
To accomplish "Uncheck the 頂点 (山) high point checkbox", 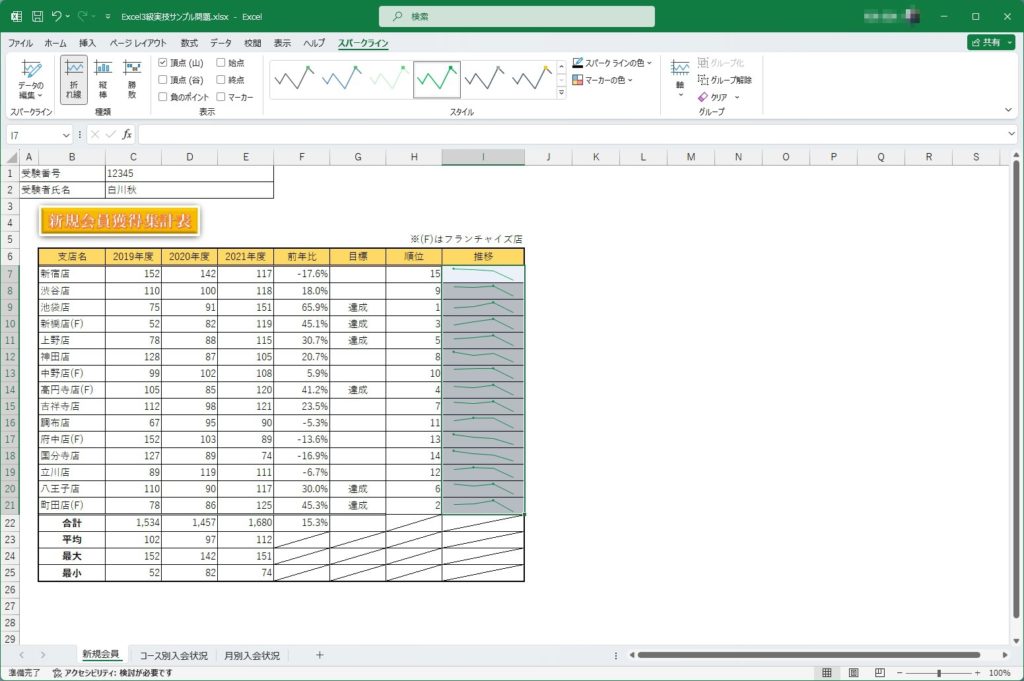I will 164,63.
